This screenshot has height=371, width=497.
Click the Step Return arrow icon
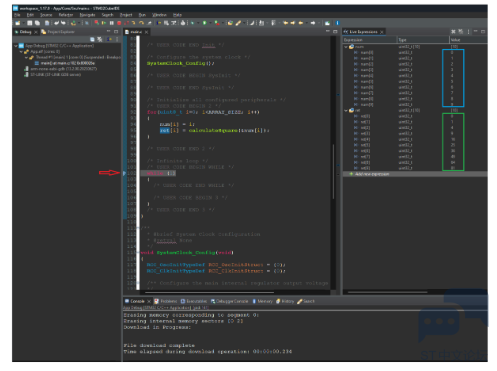pos(149,23)
